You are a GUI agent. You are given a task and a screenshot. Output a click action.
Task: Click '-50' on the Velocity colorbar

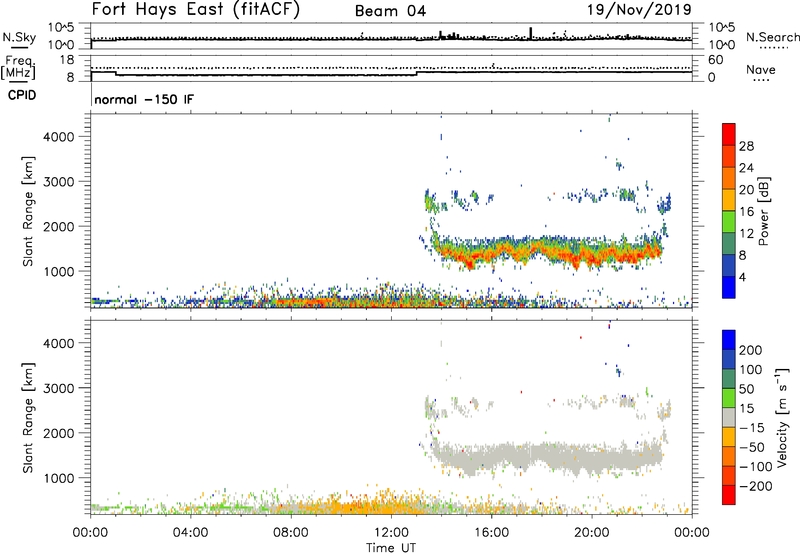[752, 447]
